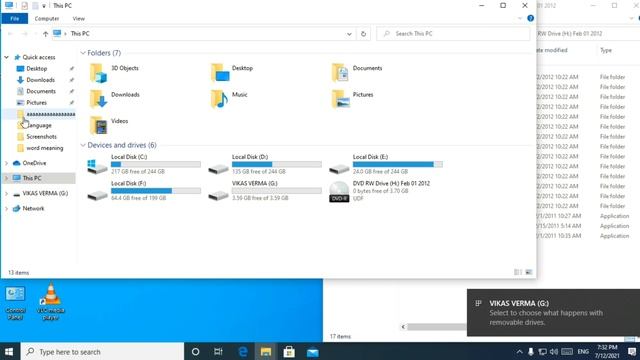640x360 pixels.
Task: Open the Downloads folder in Folders section
Action: pos(115,99)
